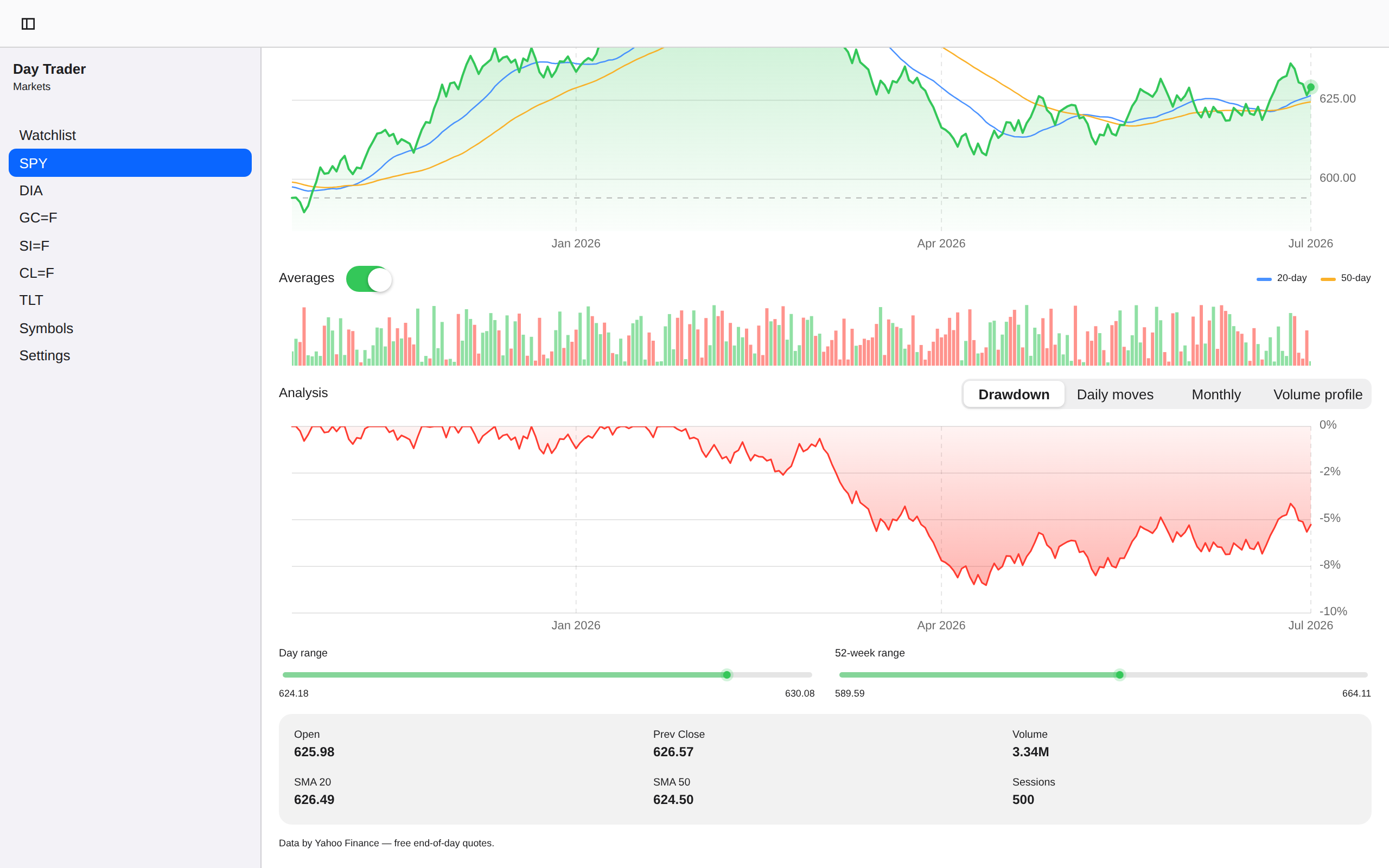Click the Open value 625.98

[x=314, y=752]
